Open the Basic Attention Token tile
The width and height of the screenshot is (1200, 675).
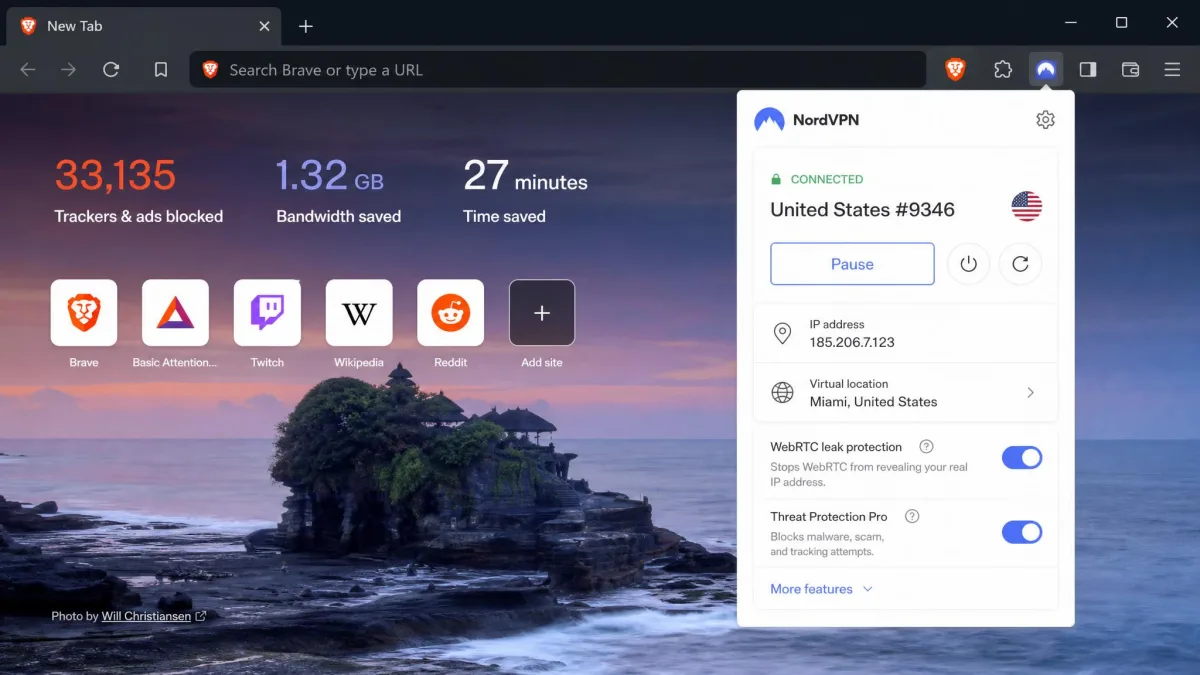coord(175,313)
